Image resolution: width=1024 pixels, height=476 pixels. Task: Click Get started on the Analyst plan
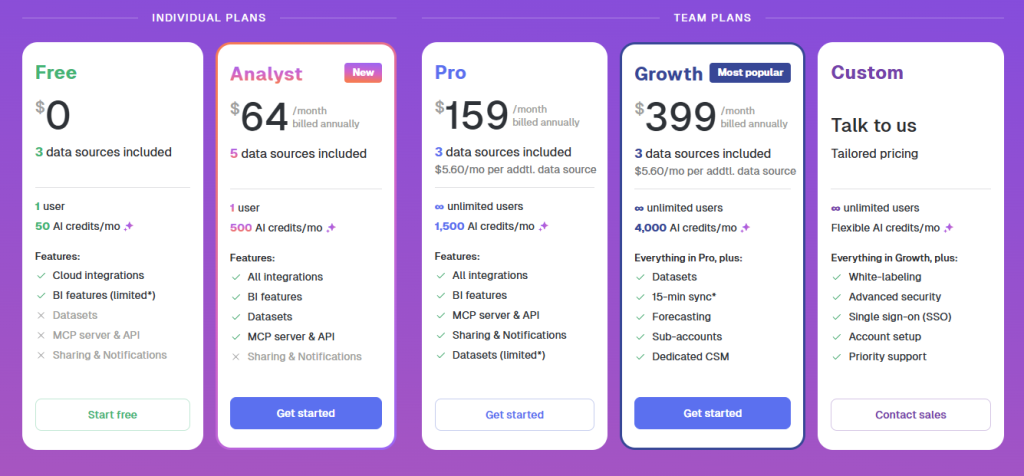(306, 413)
